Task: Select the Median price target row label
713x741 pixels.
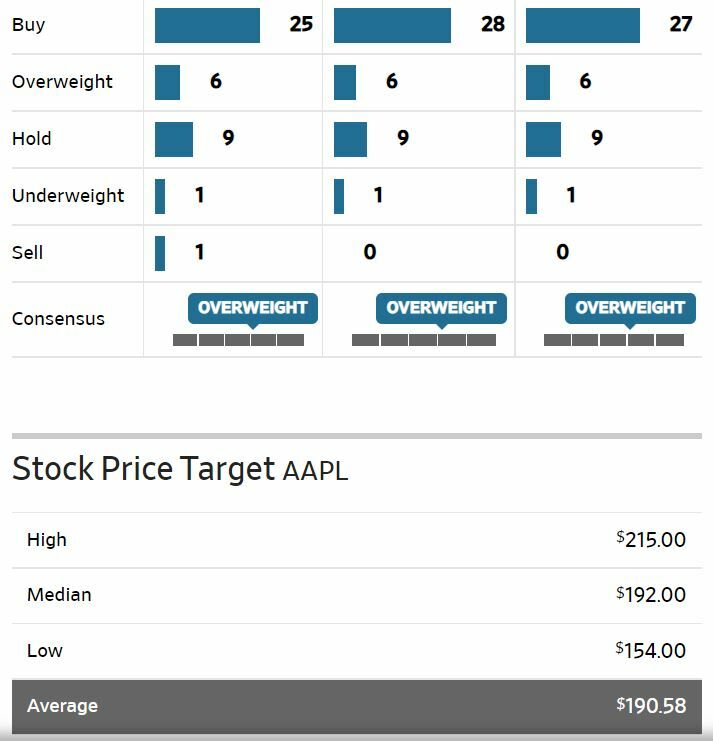Action: [x=59, y=595]
